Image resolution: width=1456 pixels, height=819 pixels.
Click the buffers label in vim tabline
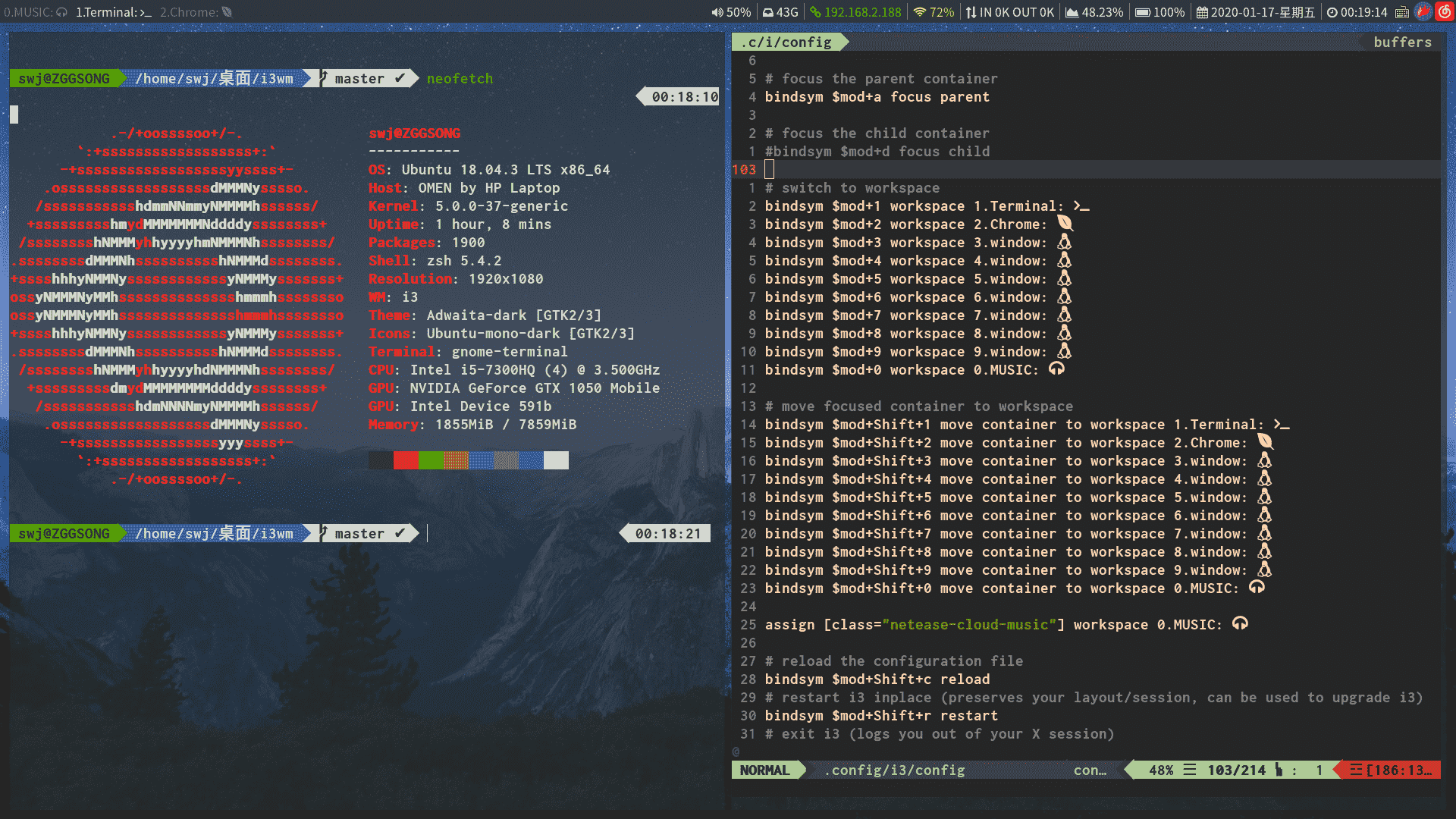(1402, 42)
